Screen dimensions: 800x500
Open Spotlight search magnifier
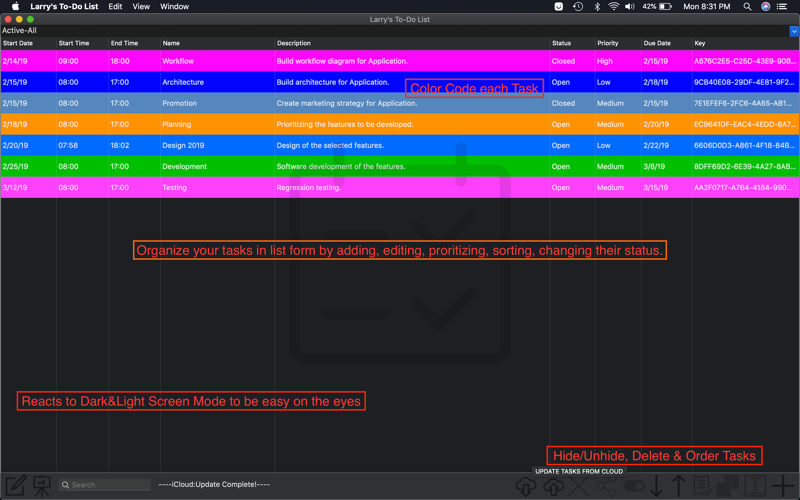[747, 7]
